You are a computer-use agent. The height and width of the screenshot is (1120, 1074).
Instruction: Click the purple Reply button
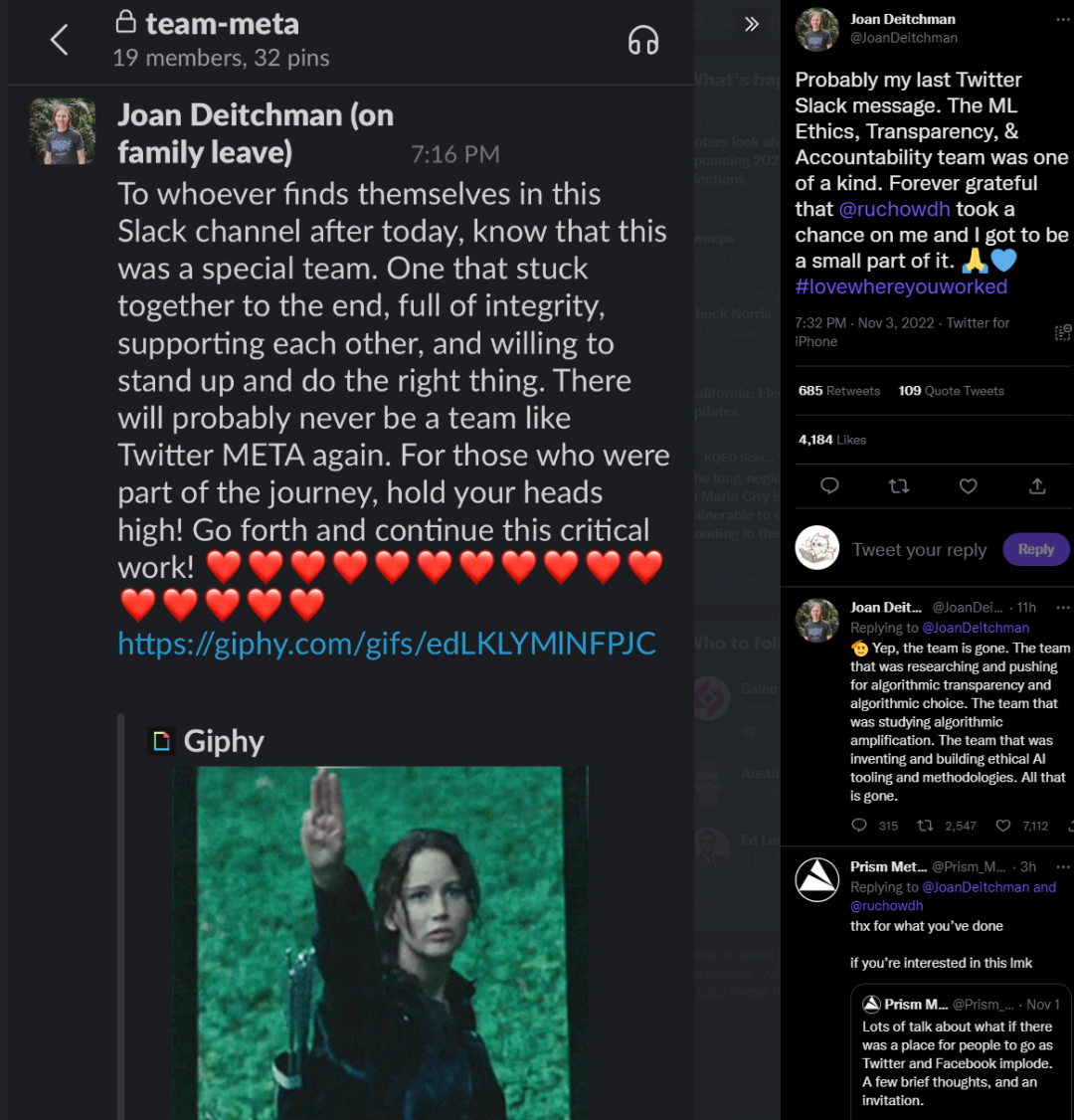(1035, 549)
